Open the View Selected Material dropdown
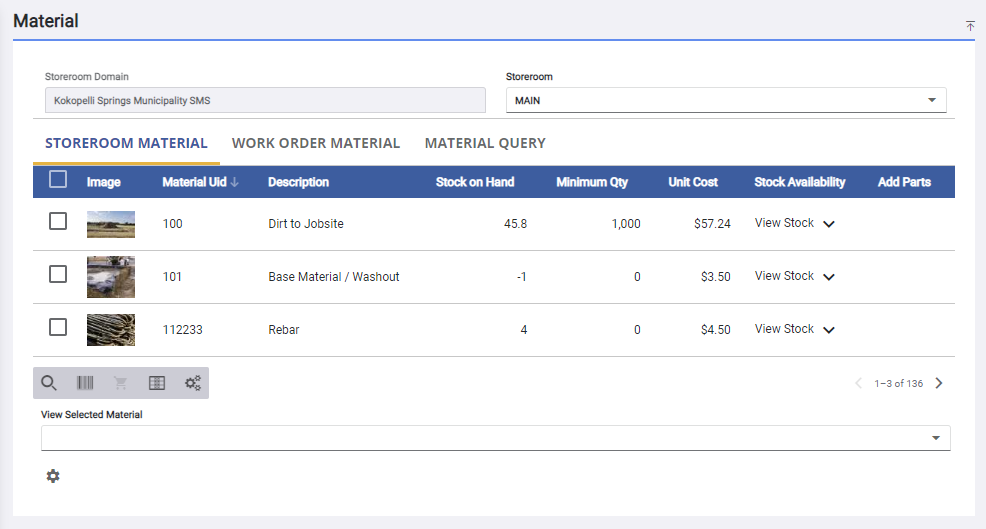This screenshot has width=986, height=529. click(495, 438)
